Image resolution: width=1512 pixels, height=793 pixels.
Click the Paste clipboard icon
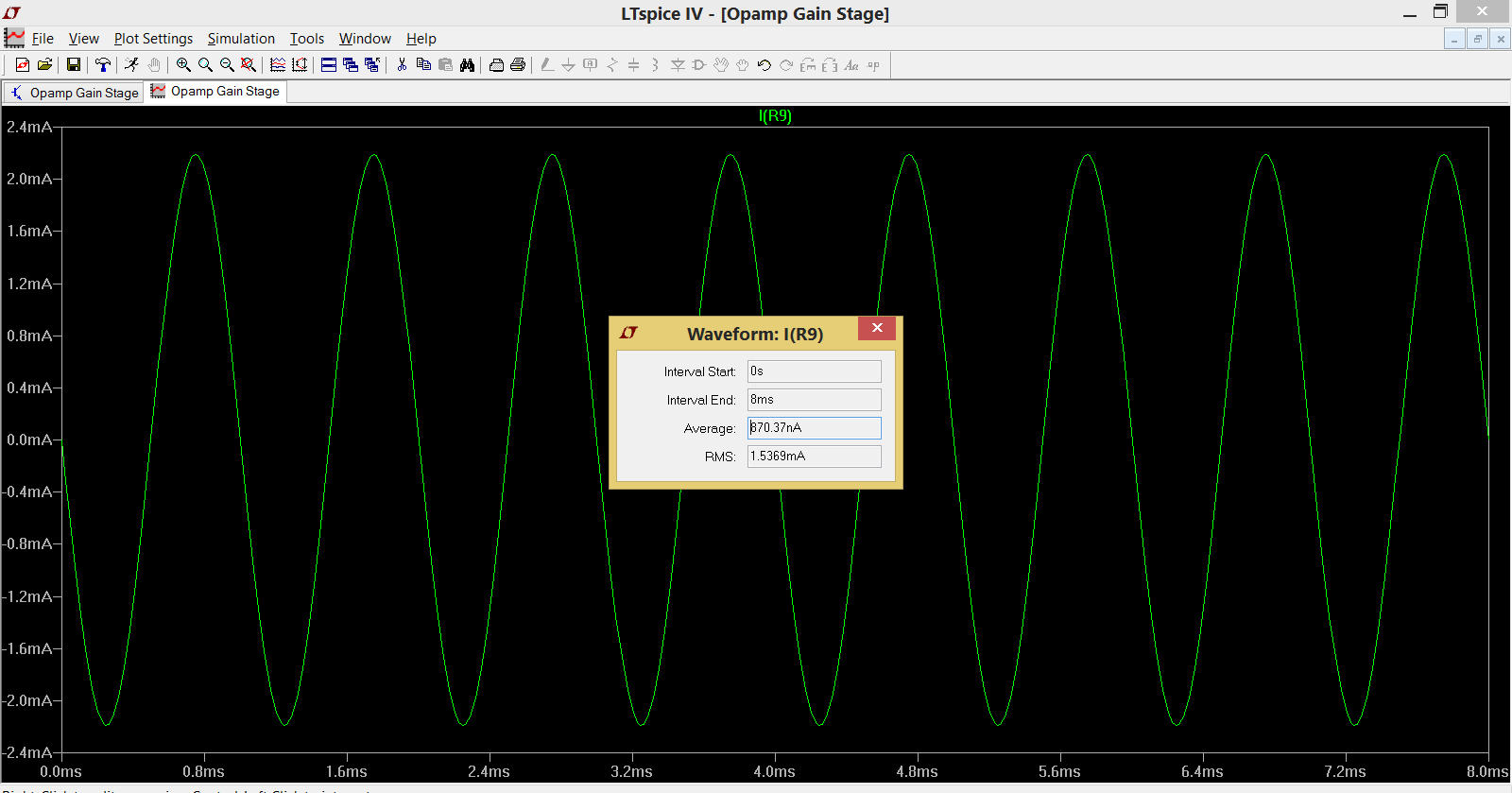(x=445, y=64)
